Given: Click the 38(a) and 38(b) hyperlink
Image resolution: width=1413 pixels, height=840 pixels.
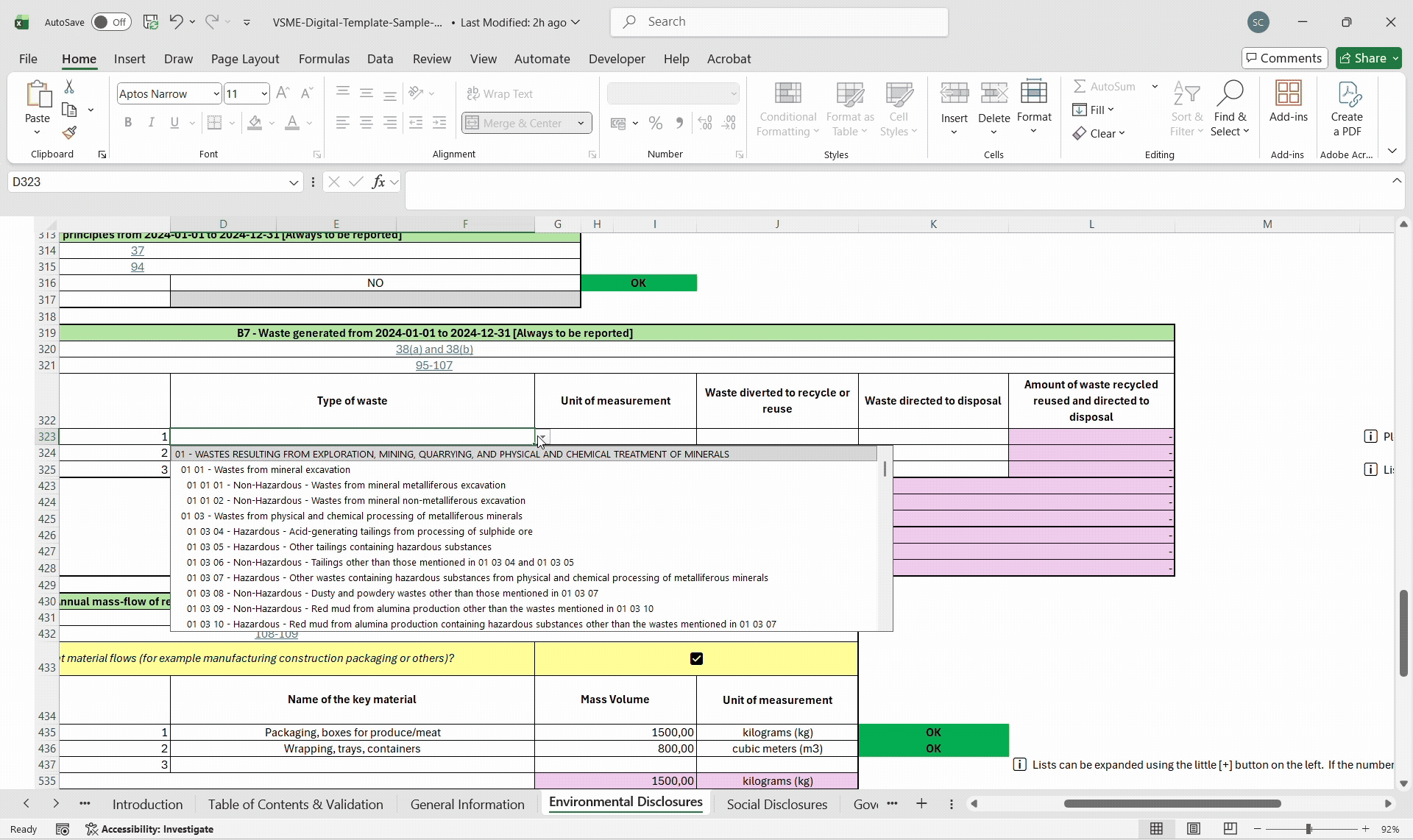Looking at the screenshot, I should point(434,349).
